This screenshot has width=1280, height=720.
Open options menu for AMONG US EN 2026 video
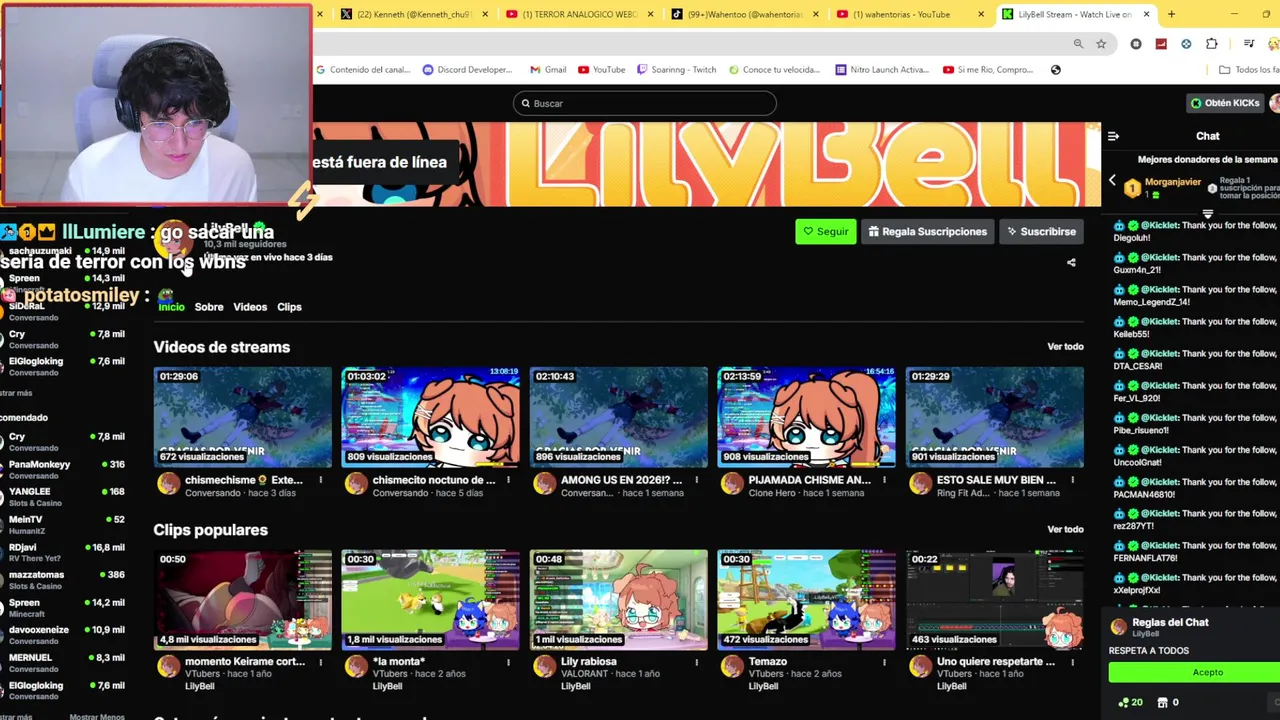(696, 480)
